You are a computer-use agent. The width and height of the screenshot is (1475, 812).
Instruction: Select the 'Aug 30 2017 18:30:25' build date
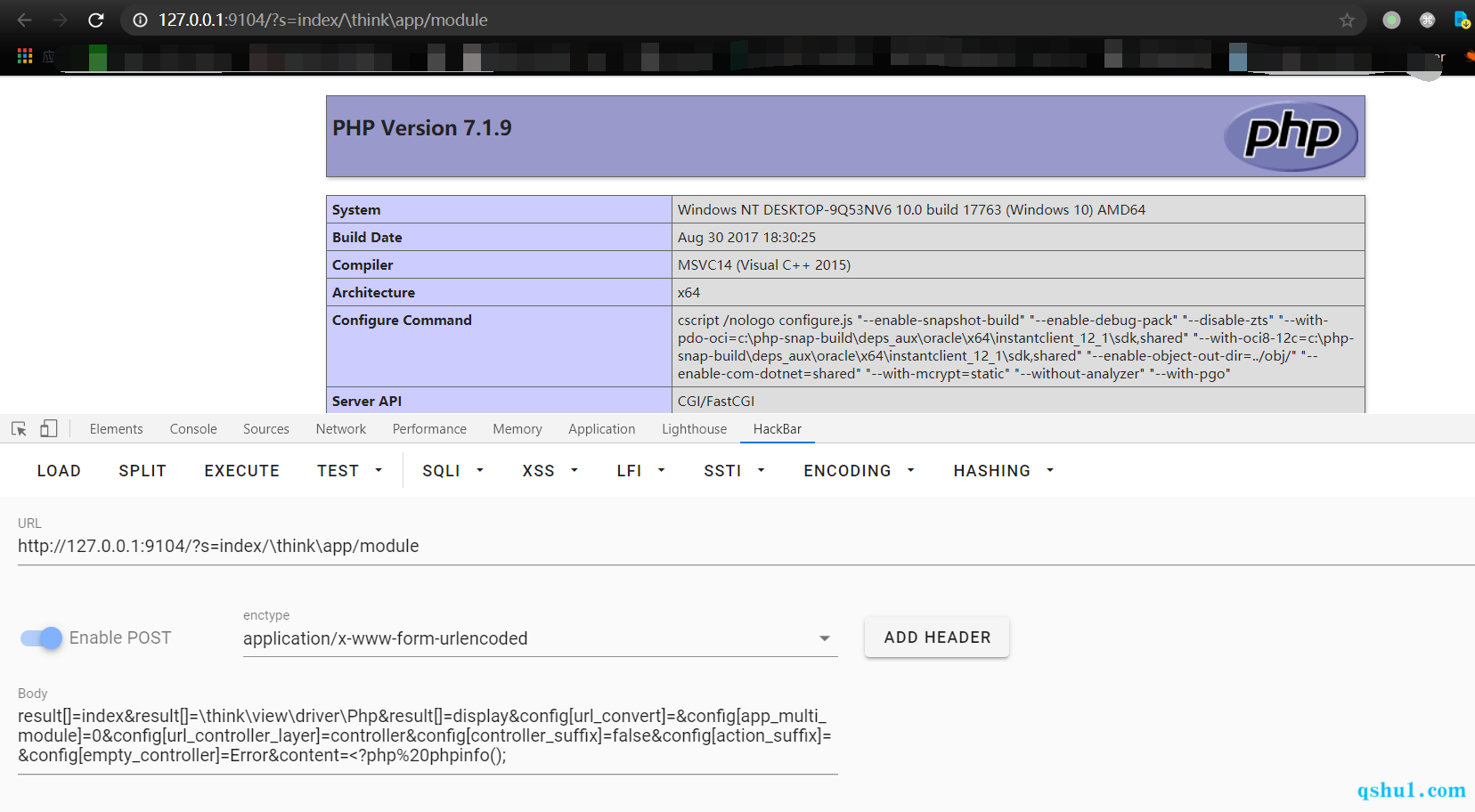(x=746, y=238)
